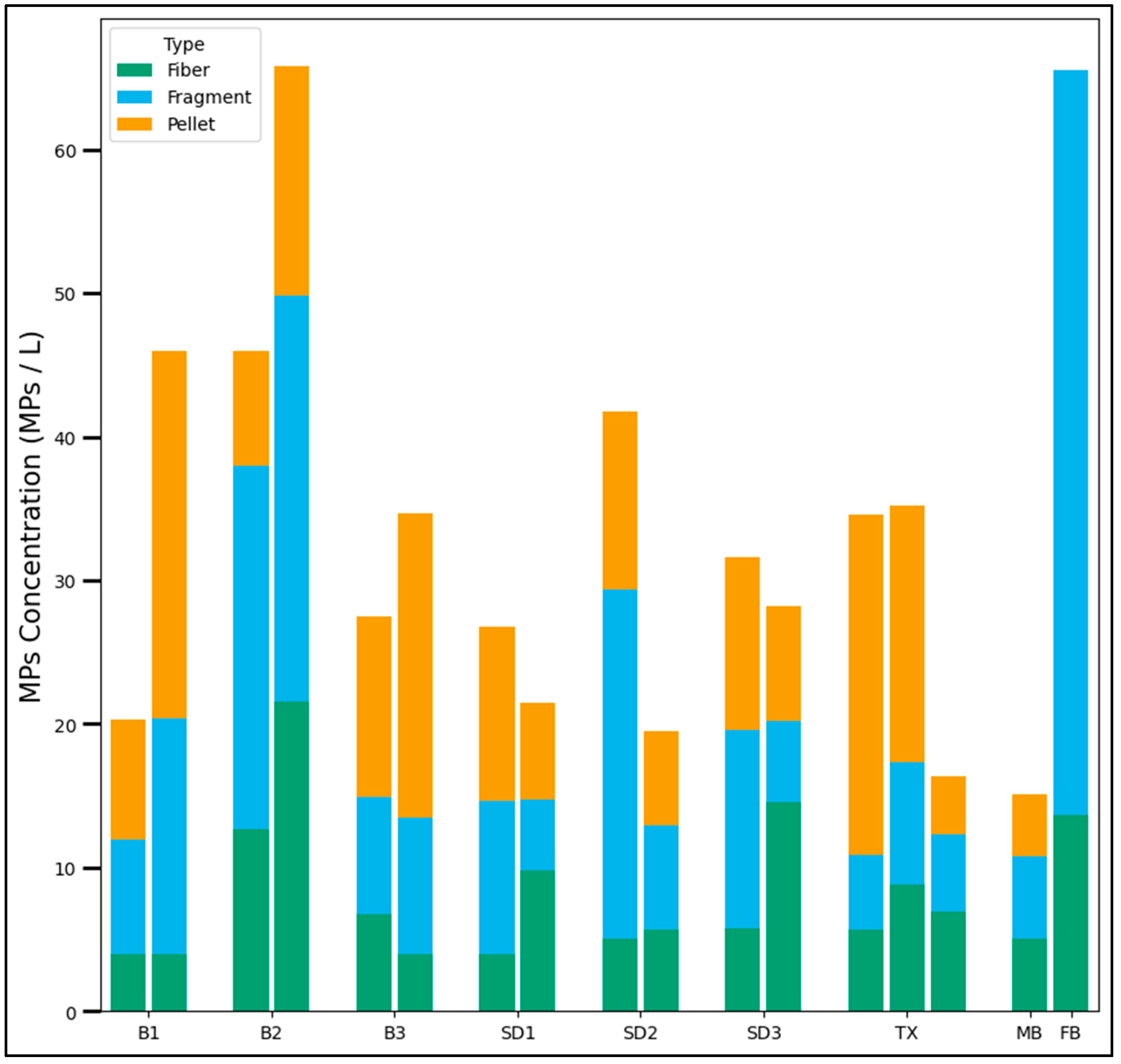Click the B2 x-axis label
1121x1064 pixels.
tap(271, 1033)
